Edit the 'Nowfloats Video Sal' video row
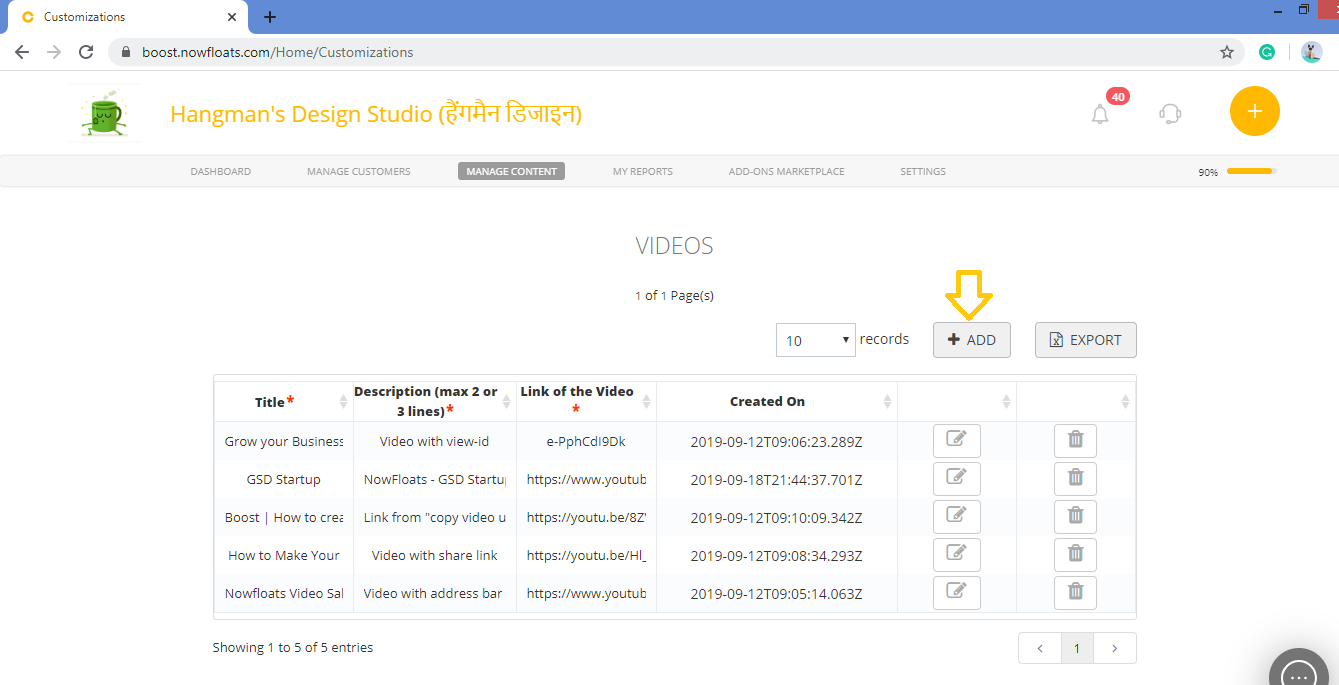Viewport: 1339px width, 685px height. [956, 593]
